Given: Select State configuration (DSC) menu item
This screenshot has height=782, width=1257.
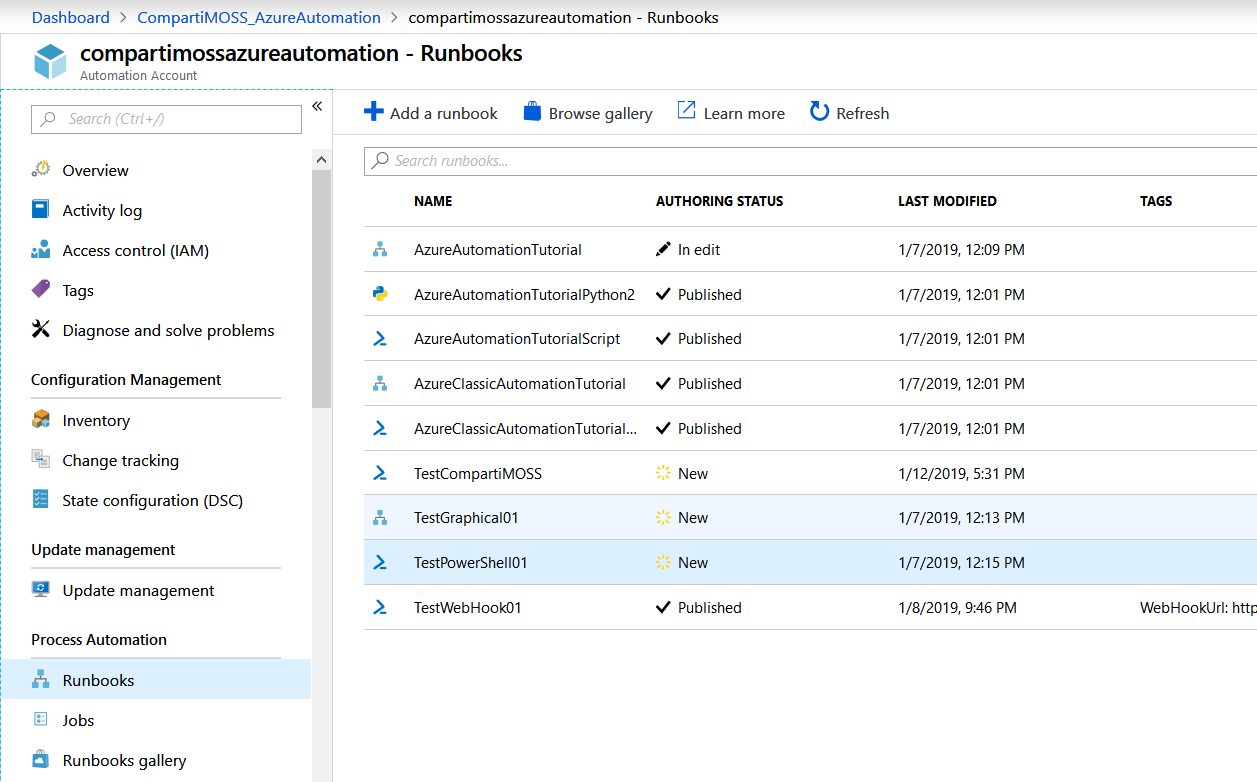Looking at the screenshot, I should (x=152, y=500).
